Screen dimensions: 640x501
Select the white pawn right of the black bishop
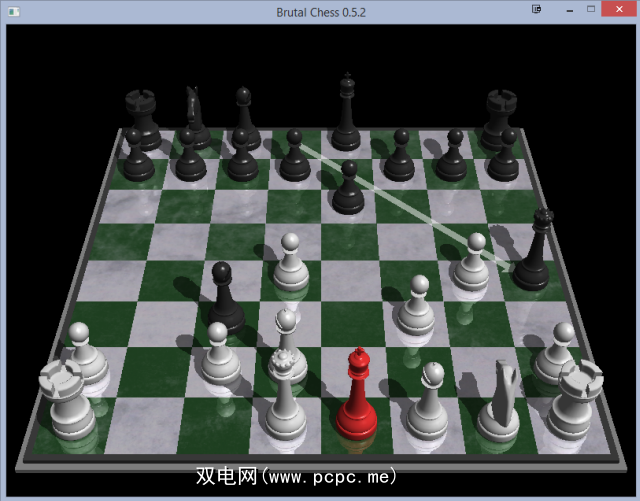click(221, 353)
